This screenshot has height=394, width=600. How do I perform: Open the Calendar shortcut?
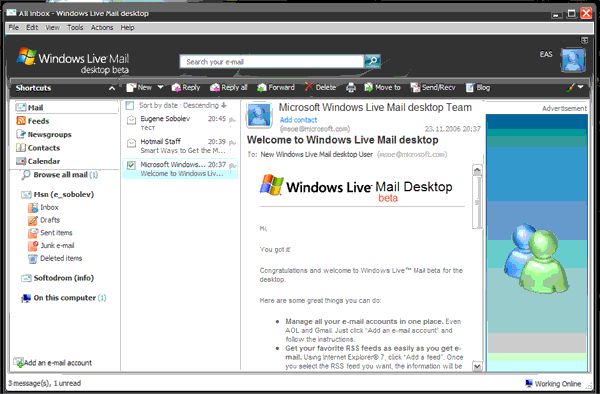pos(38,161)
